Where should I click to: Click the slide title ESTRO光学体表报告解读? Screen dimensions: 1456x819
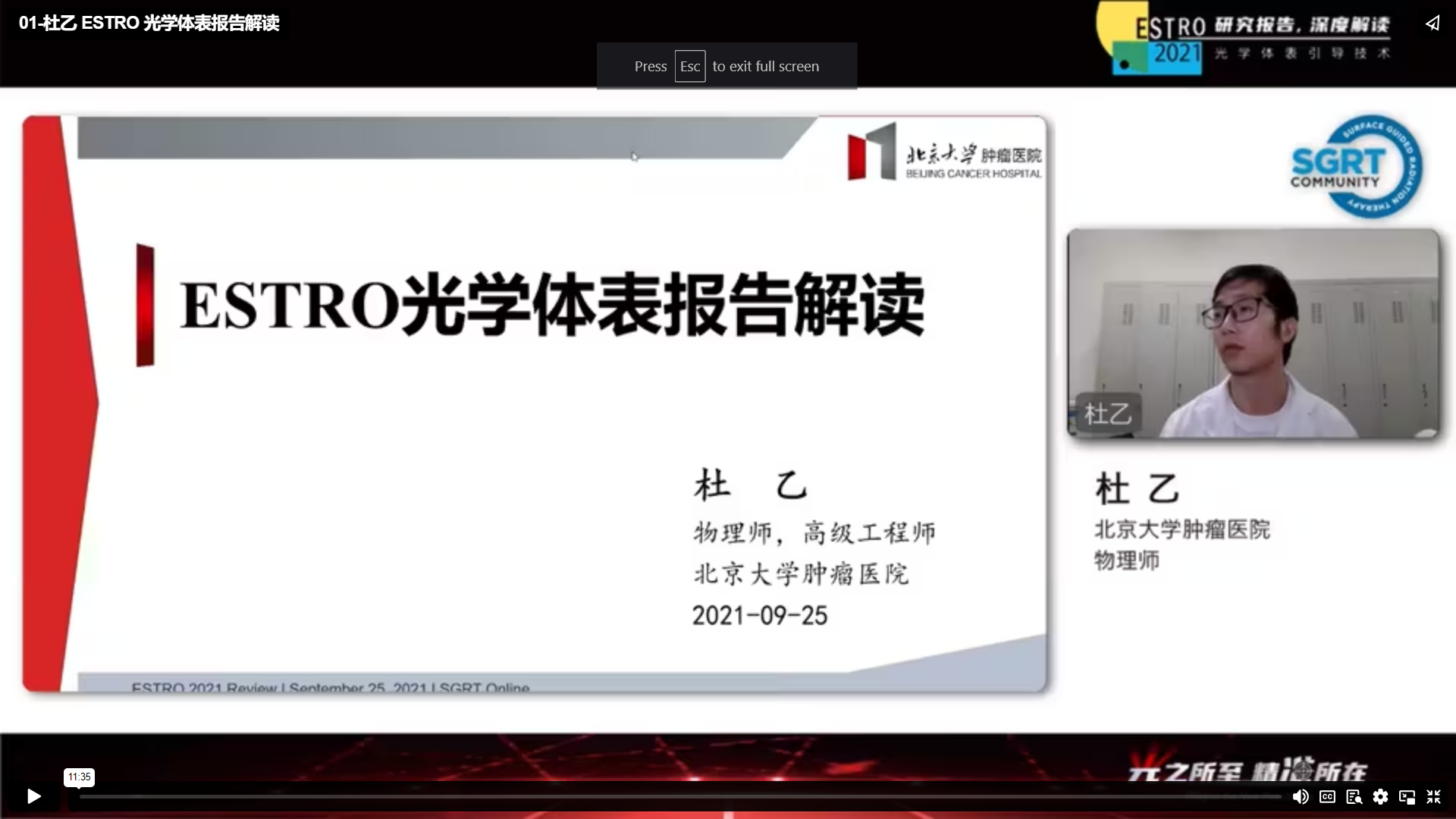551,305
